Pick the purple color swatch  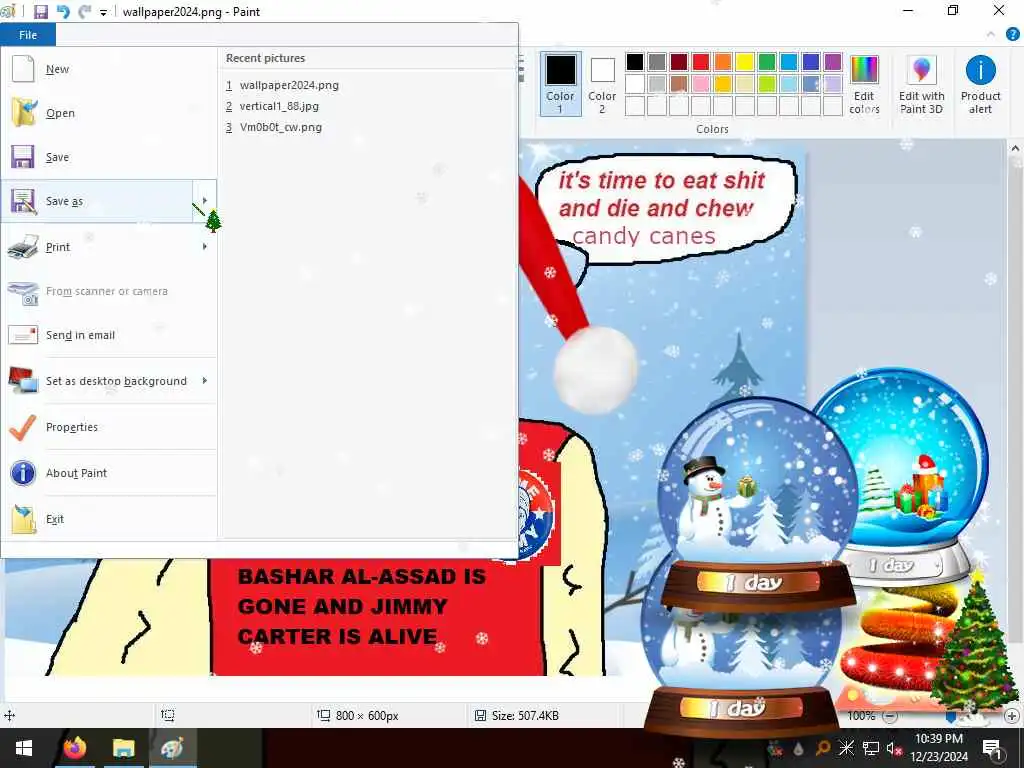click(833, 62)
